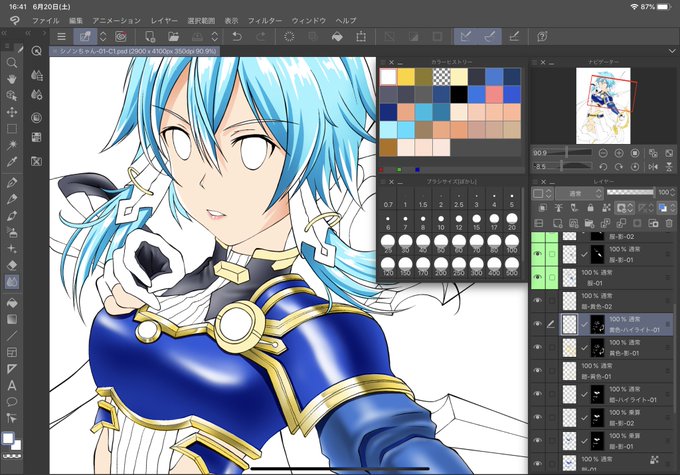Select the Balloon tool
The image size is (680, 475).
pyautogui.click(x=12, y=402)
